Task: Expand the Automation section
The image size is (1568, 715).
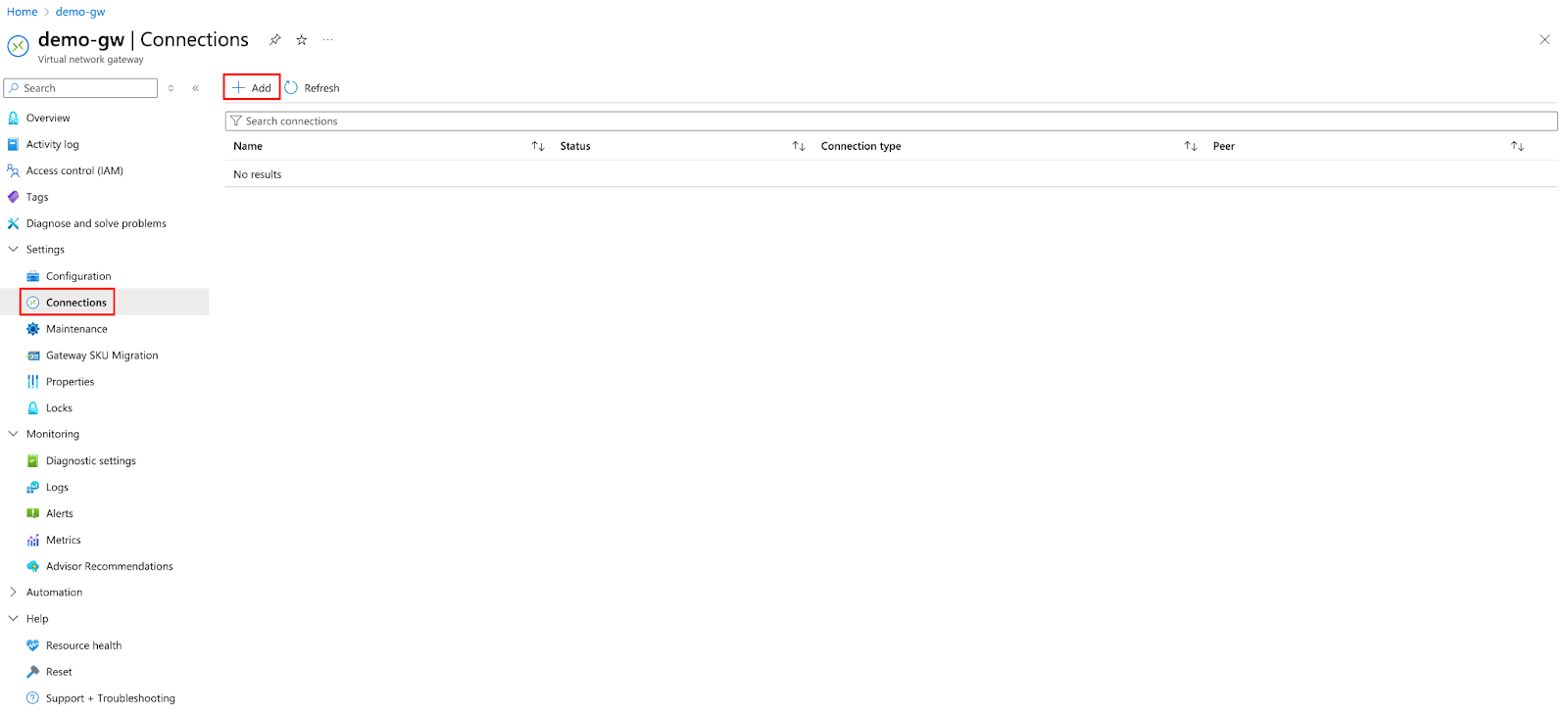Action: pos(13,593)
